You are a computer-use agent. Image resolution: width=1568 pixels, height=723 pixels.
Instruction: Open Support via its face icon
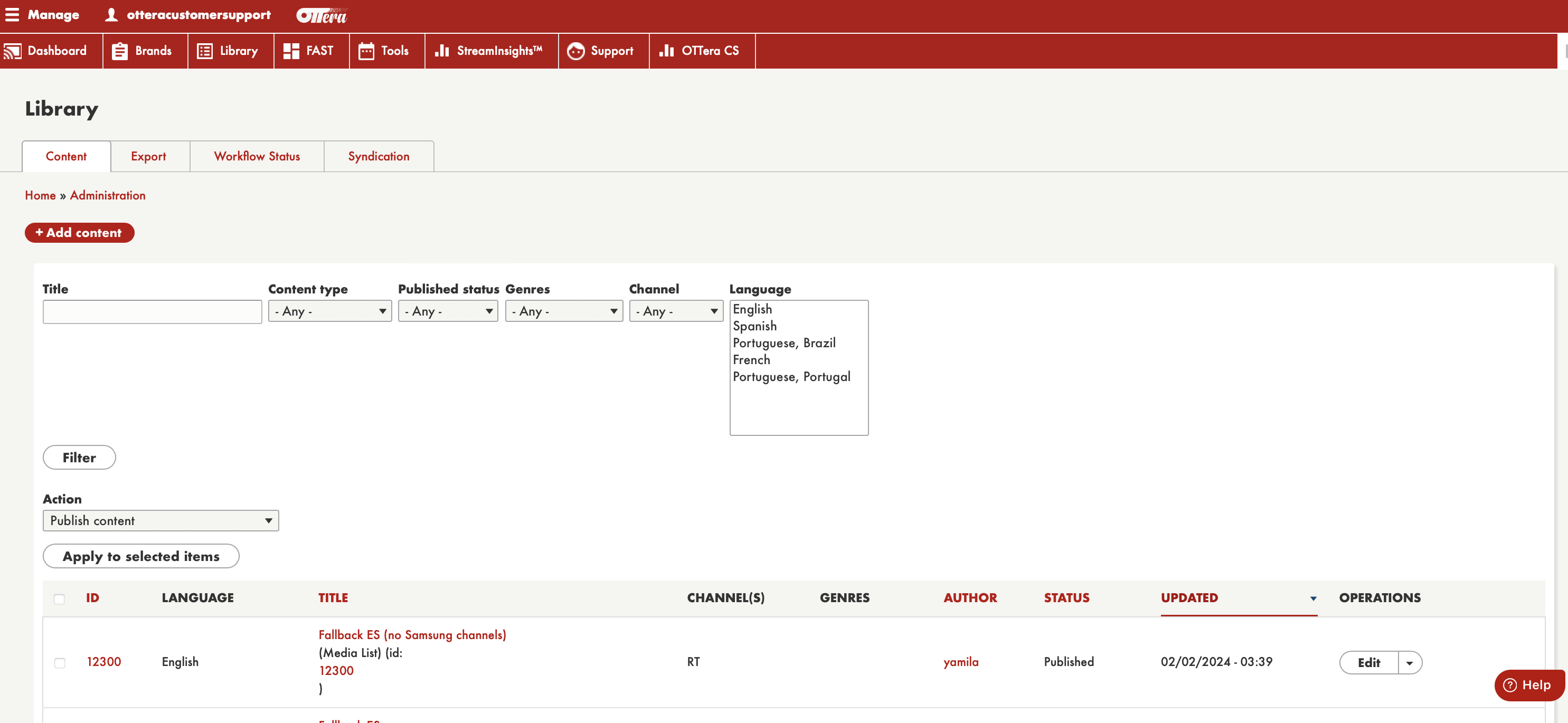(575, 51)
